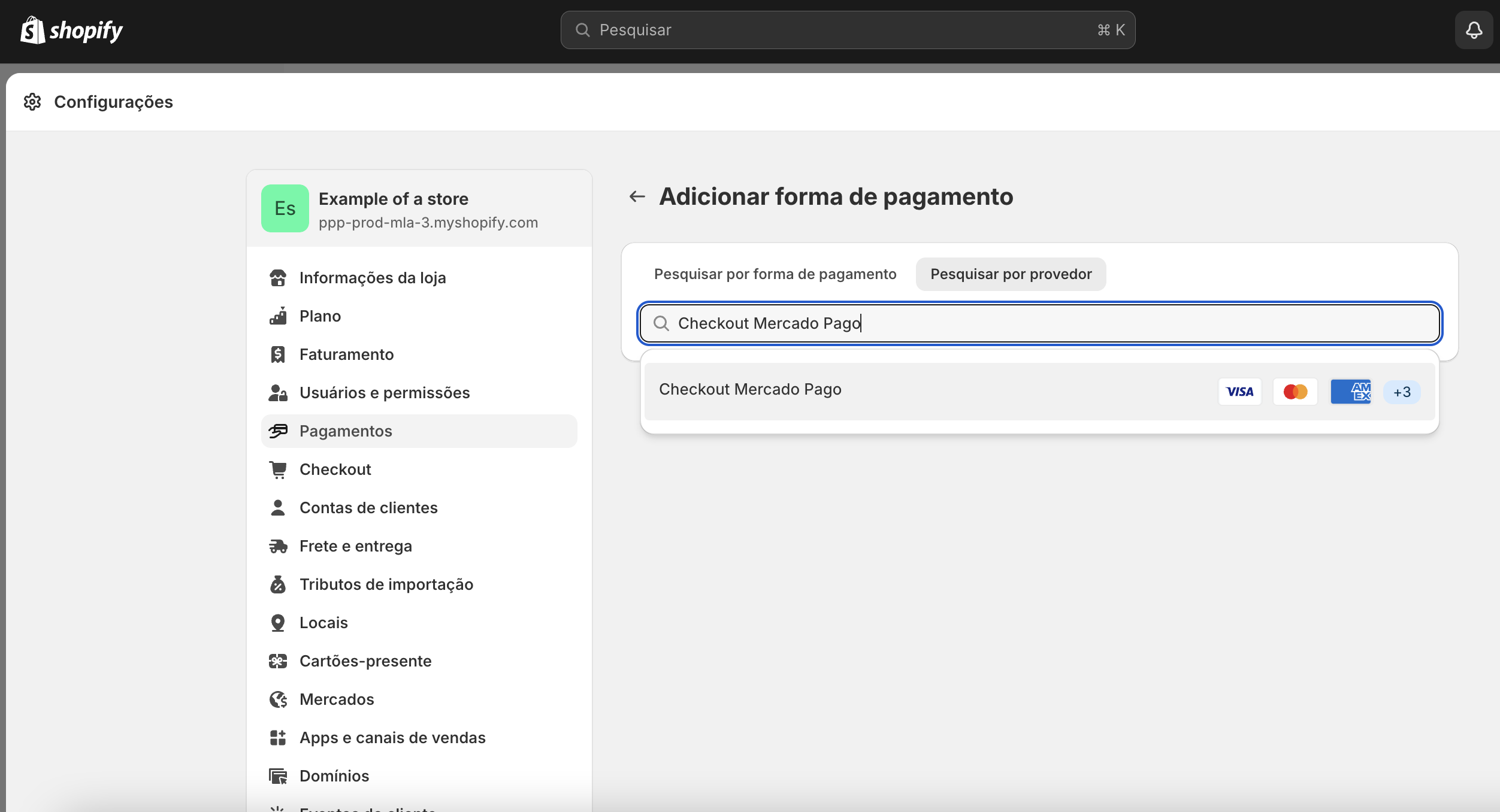Click the Example of a store name
The height and width of the screenshot is (812, 1500).
pyautogui.click(x=394, y=199)
